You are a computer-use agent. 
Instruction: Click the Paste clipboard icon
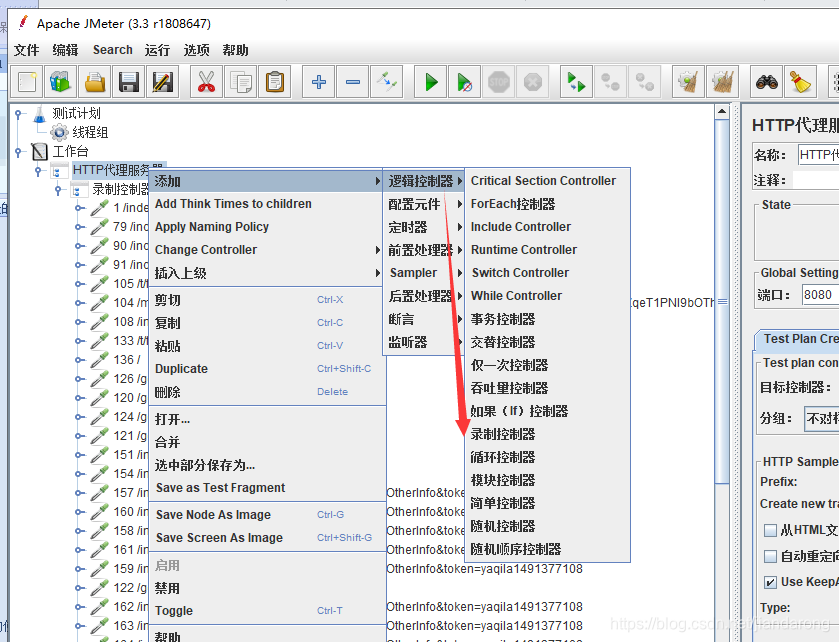[274, 82]
